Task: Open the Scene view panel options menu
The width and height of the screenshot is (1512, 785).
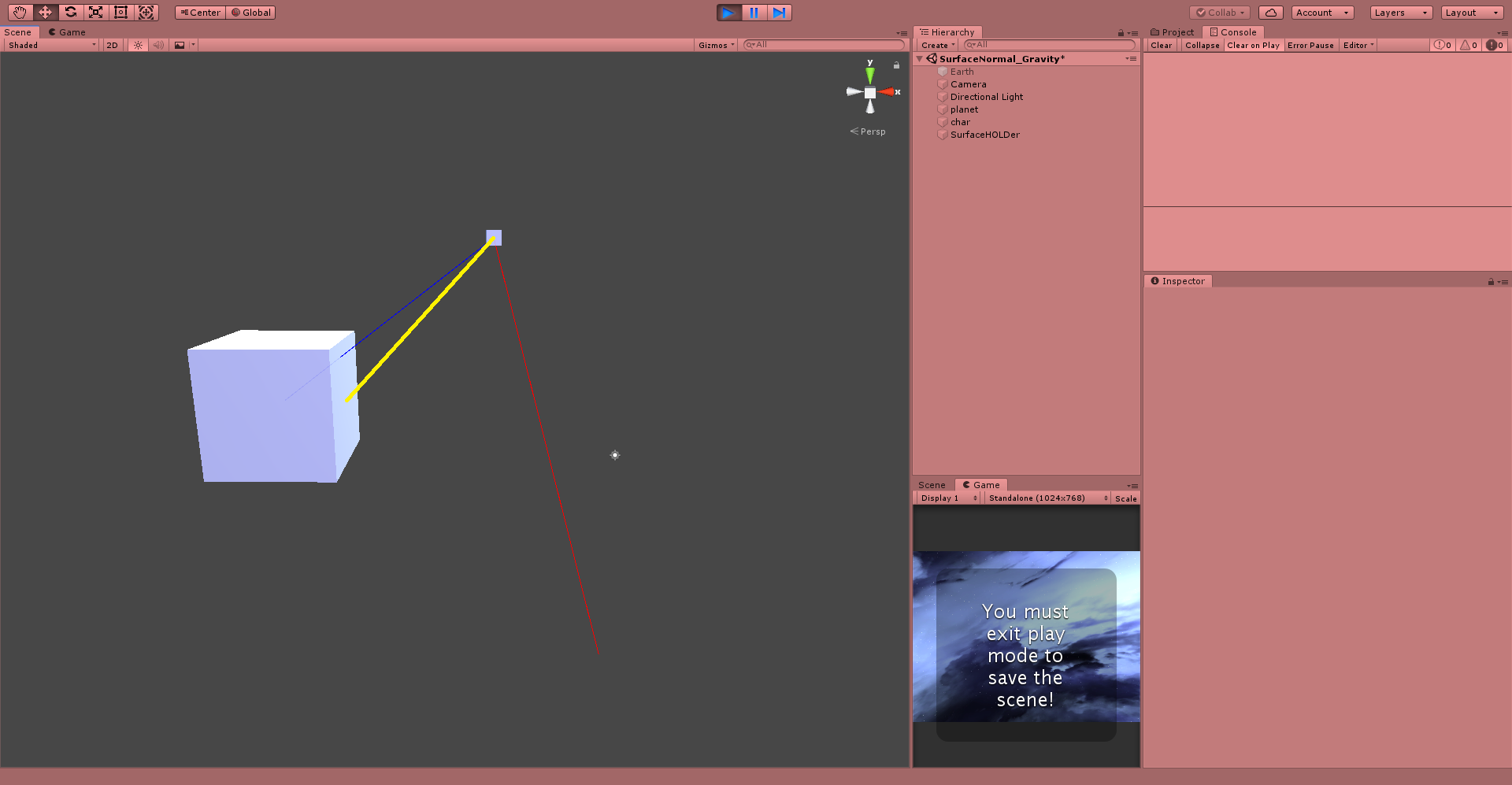Action: (x=902, y=33)
